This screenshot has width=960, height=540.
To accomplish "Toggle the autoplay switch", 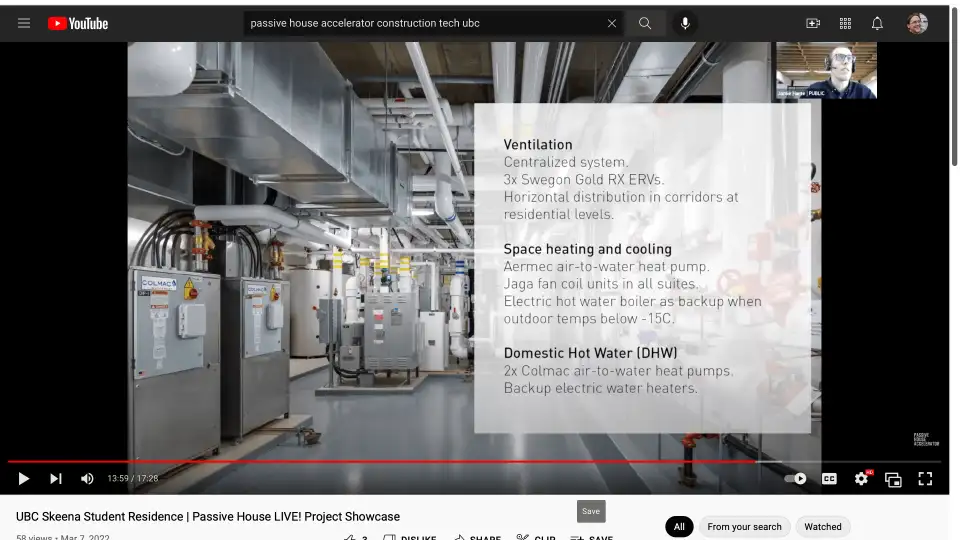I will (x=796, y=478).
